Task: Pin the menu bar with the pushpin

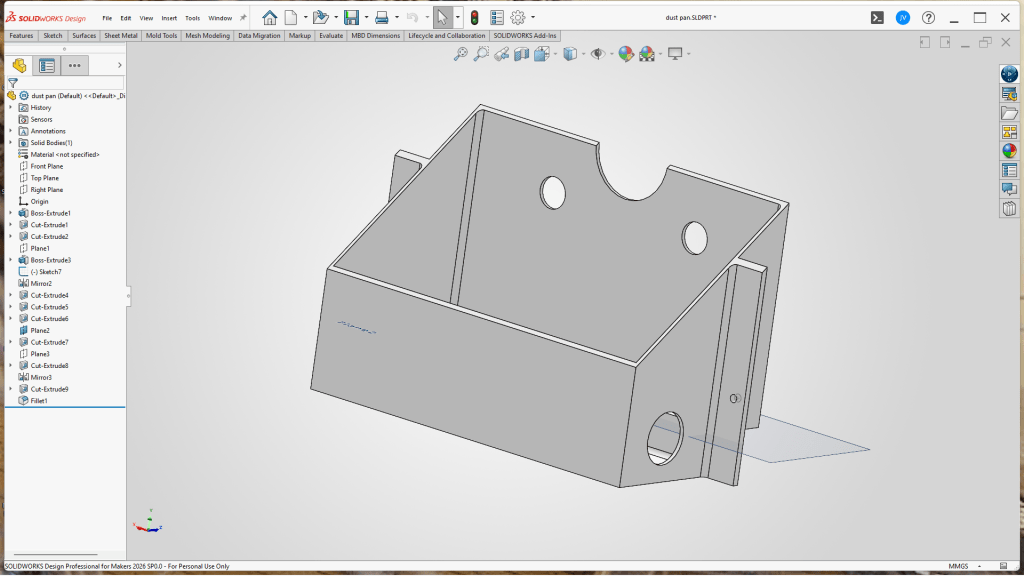Action: pyautogui.click(x=243, y=18)
